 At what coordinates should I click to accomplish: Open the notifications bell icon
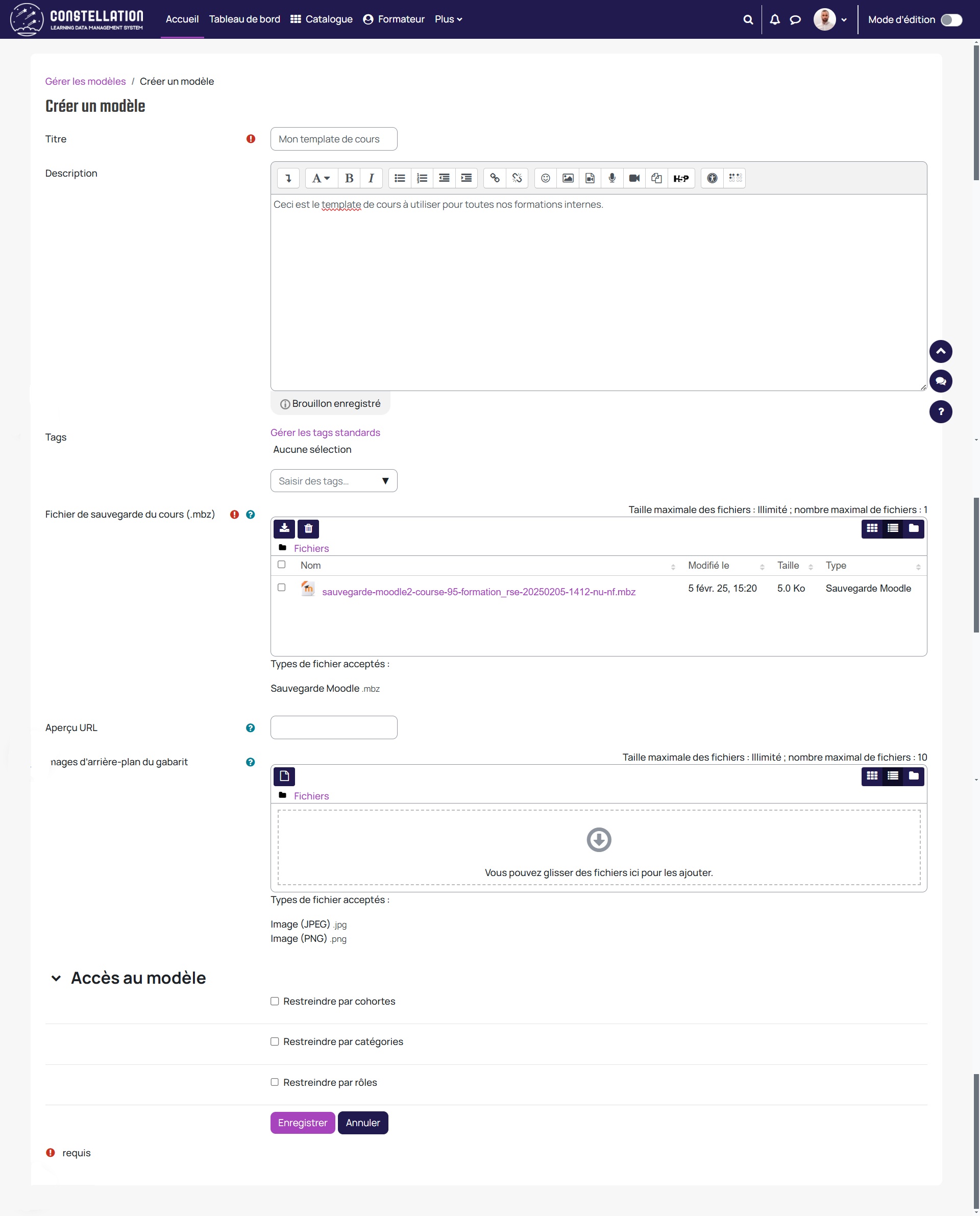[774, 20]
